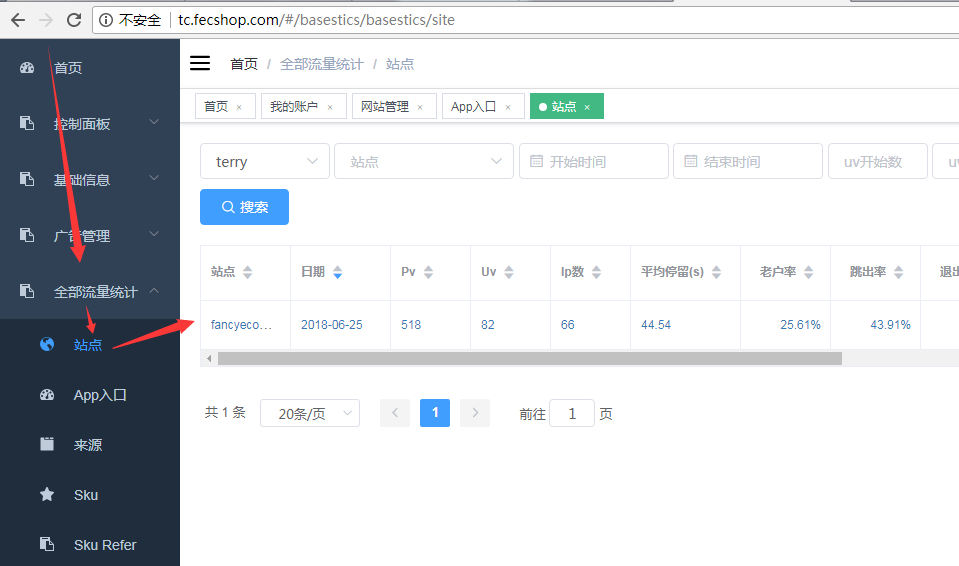Click the uv开始数 input field
Image resolution: width=959 pixels, height=566 pixels.
point(878,161)
